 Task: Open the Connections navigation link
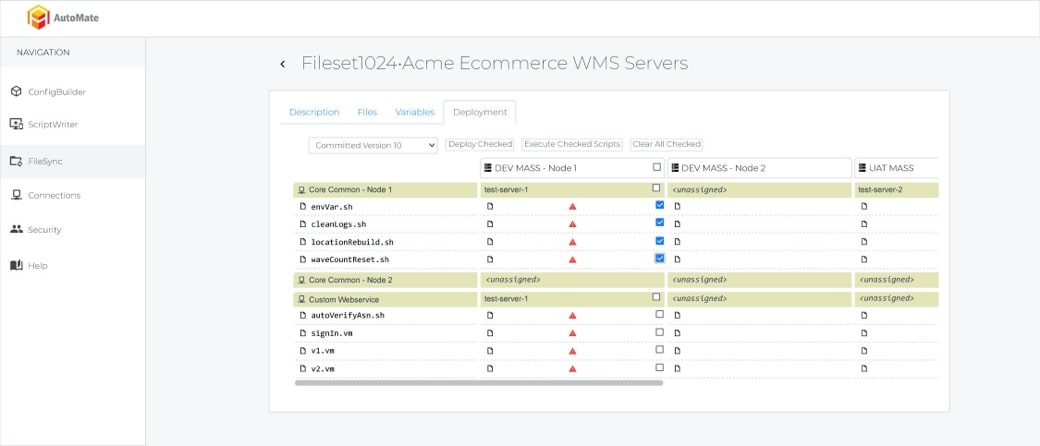click(54, 195)
